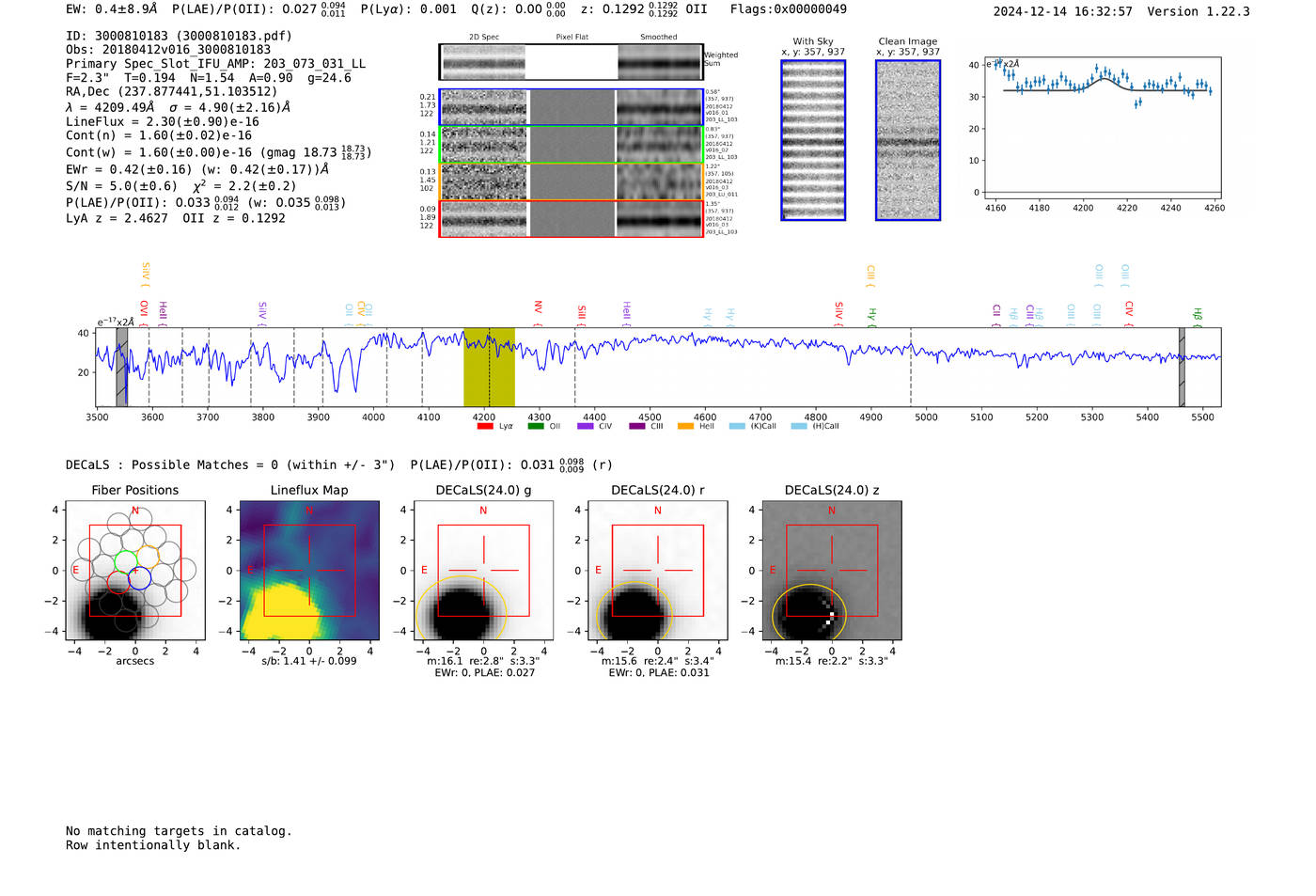Click the blue fiber circle in Fiber Positions

[139, 578]
